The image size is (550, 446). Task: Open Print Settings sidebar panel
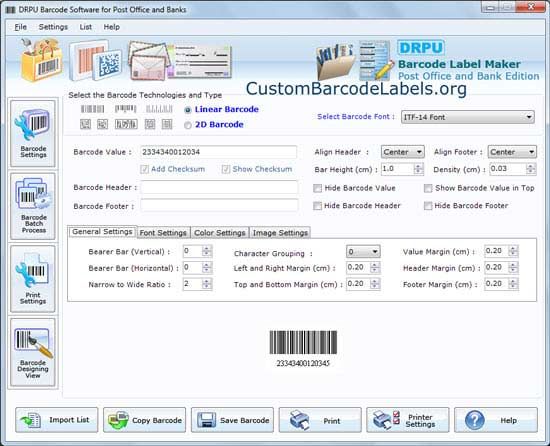[x=33, y=279]
